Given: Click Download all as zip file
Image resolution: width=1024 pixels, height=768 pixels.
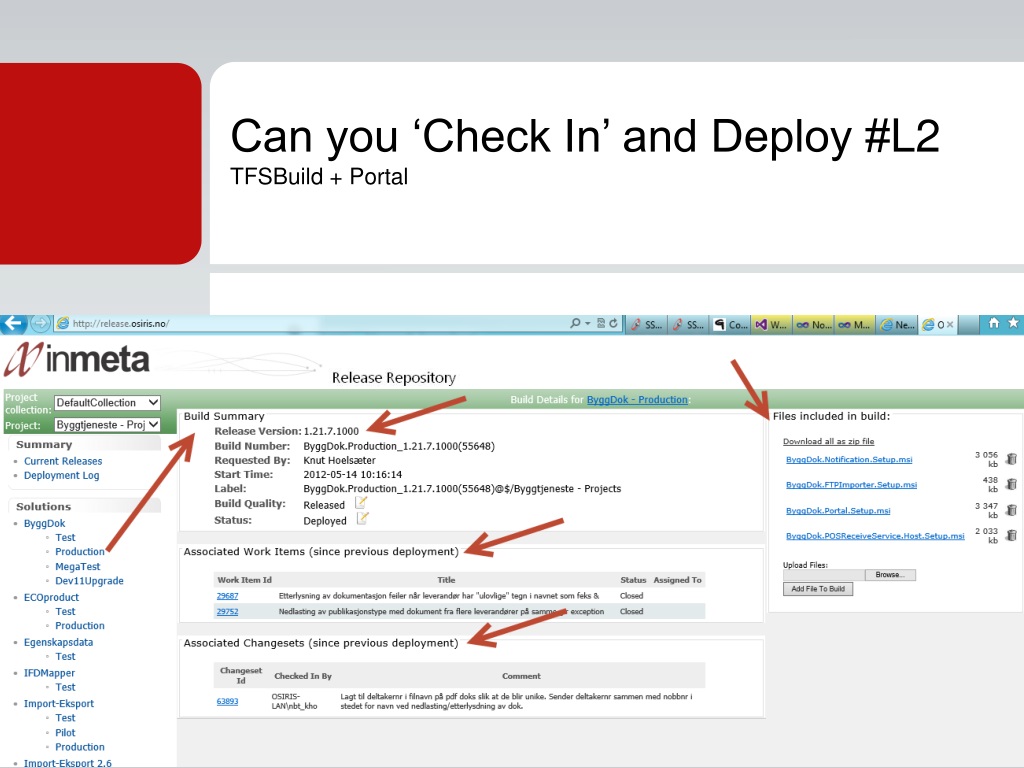Looking at the screenshot, I should [828, 441].
